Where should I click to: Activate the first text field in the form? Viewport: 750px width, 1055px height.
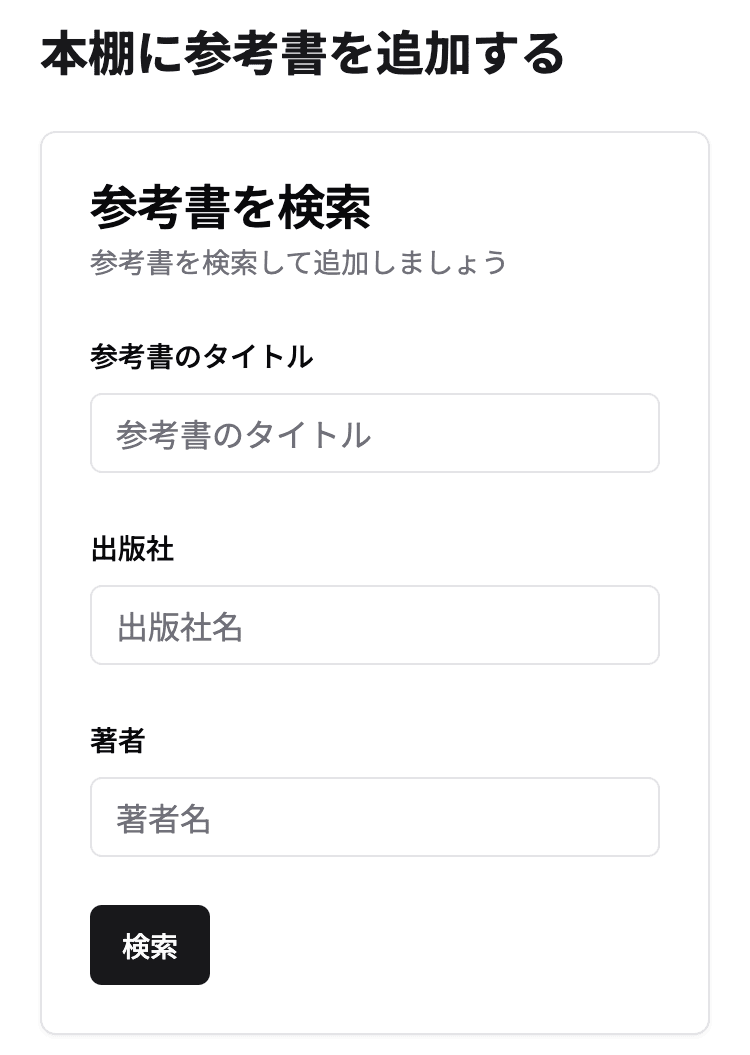pyautogui.click(x=374, y=433)
